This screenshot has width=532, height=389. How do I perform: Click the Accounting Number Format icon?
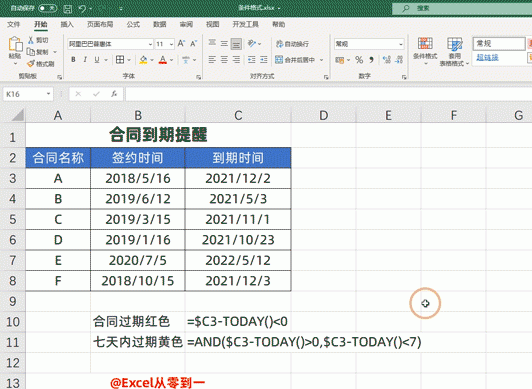click(339, 60)
